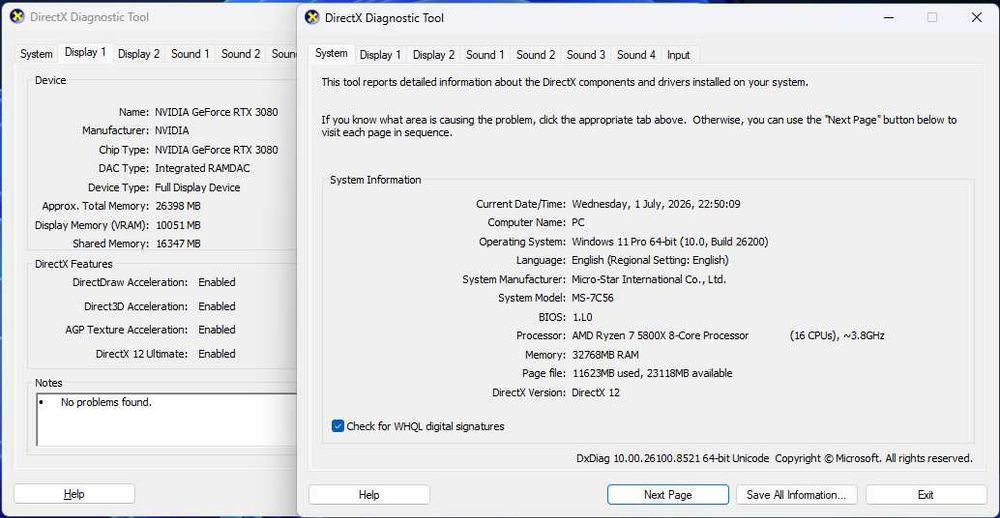Click Help button in front window

click(369, 494)
